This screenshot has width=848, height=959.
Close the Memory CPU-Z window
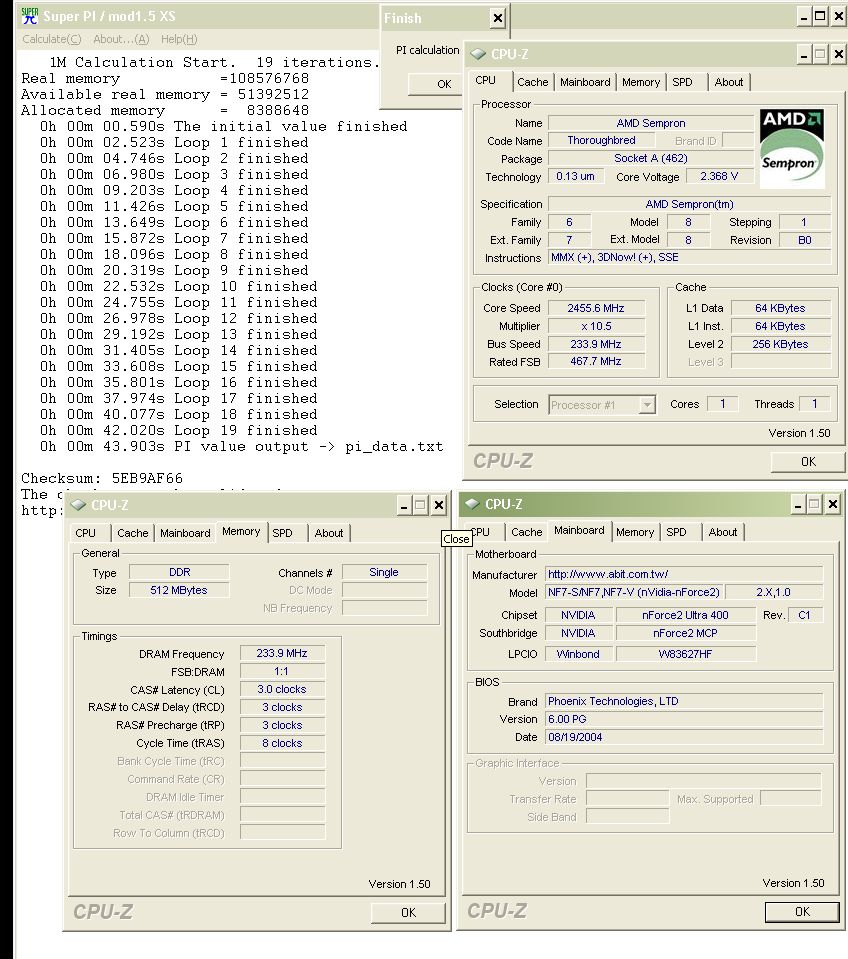pos(439,505)
